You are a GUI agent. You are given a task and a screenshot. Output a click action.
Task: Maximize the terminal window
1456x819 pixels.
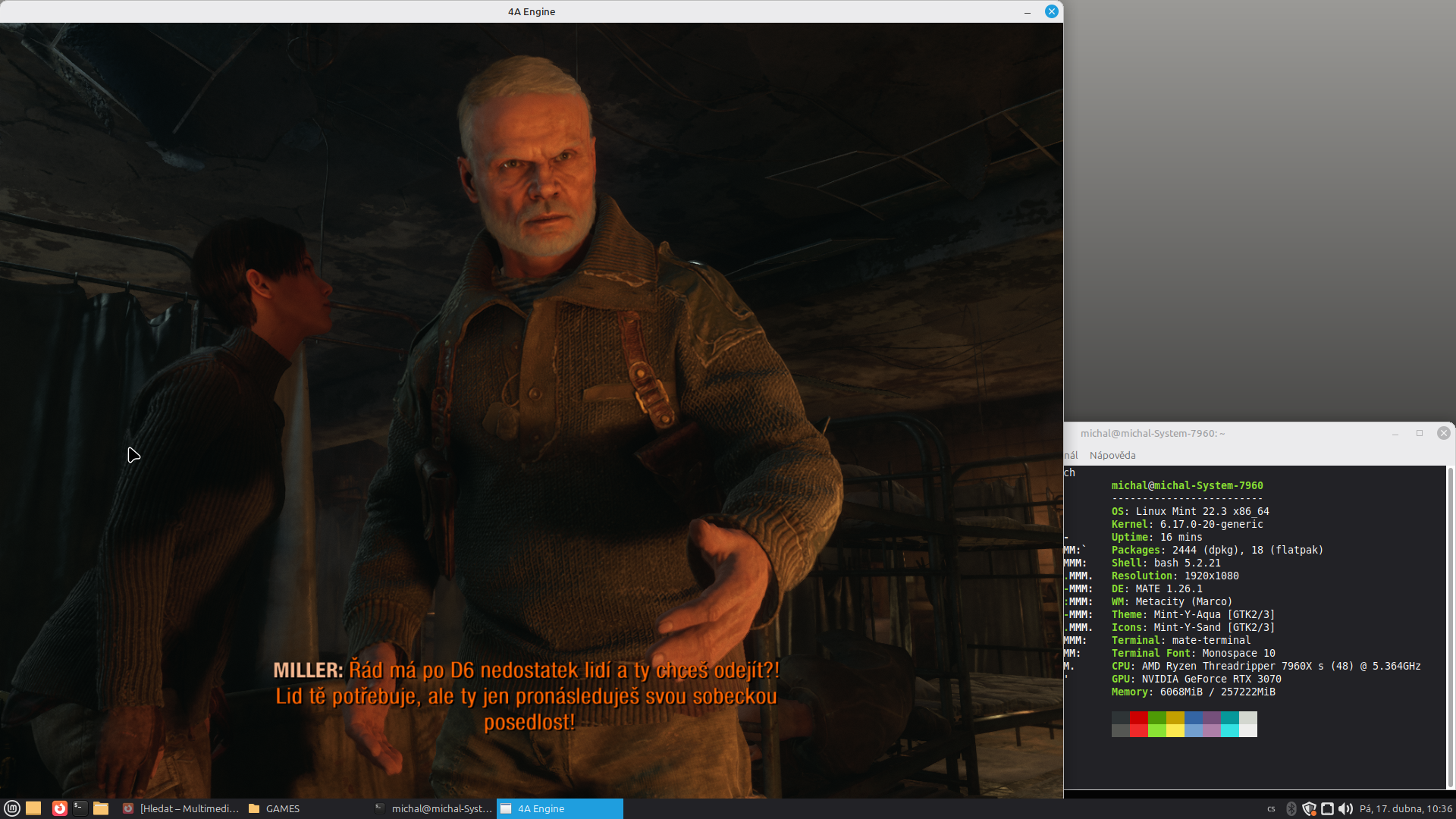[x=1420, y=433]
